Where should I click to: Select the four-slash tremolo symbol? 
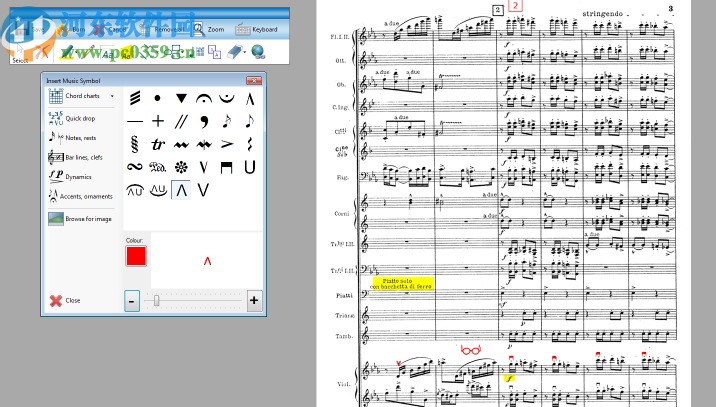[x=135, y=98]
